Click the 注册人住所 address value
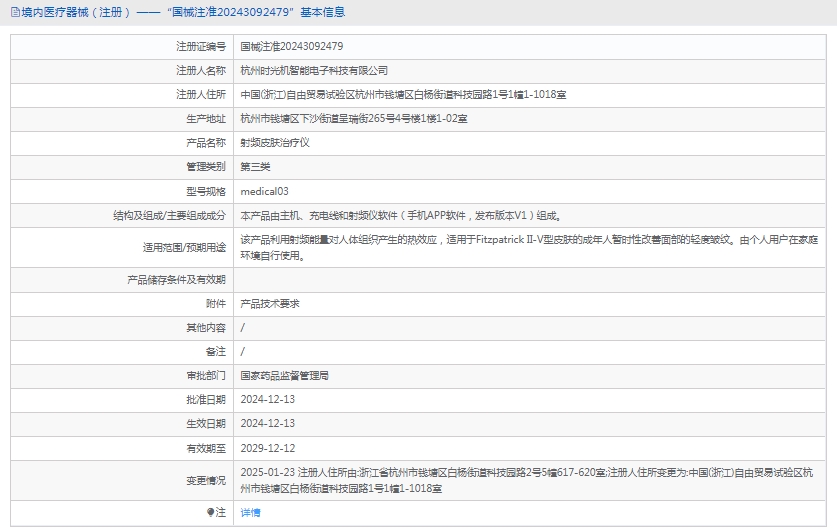837x532 pixels. (x=404, y=94)
